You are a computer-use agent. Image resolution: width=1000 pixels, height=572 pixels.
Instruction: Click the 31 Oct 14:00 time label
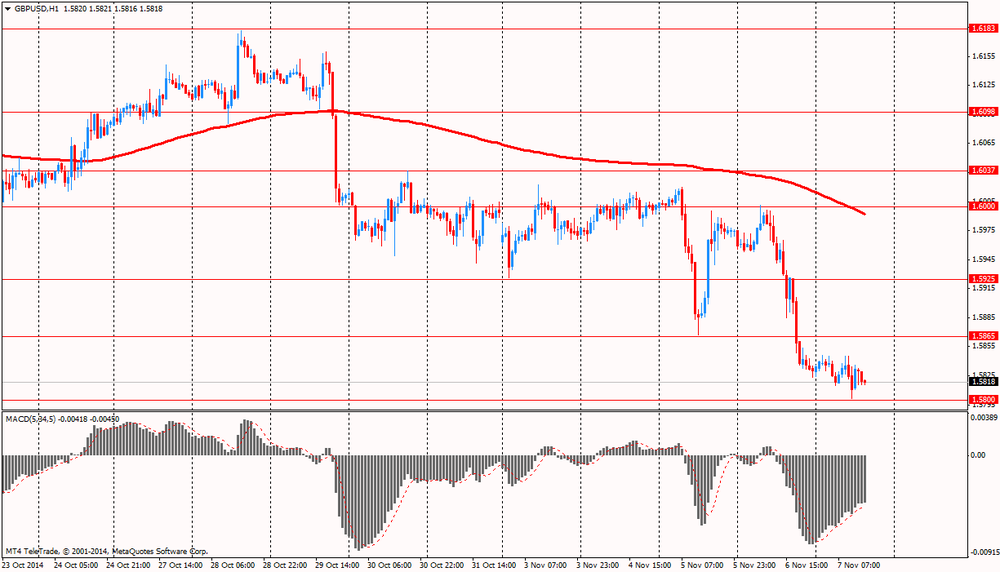click(x=494, y=565)
